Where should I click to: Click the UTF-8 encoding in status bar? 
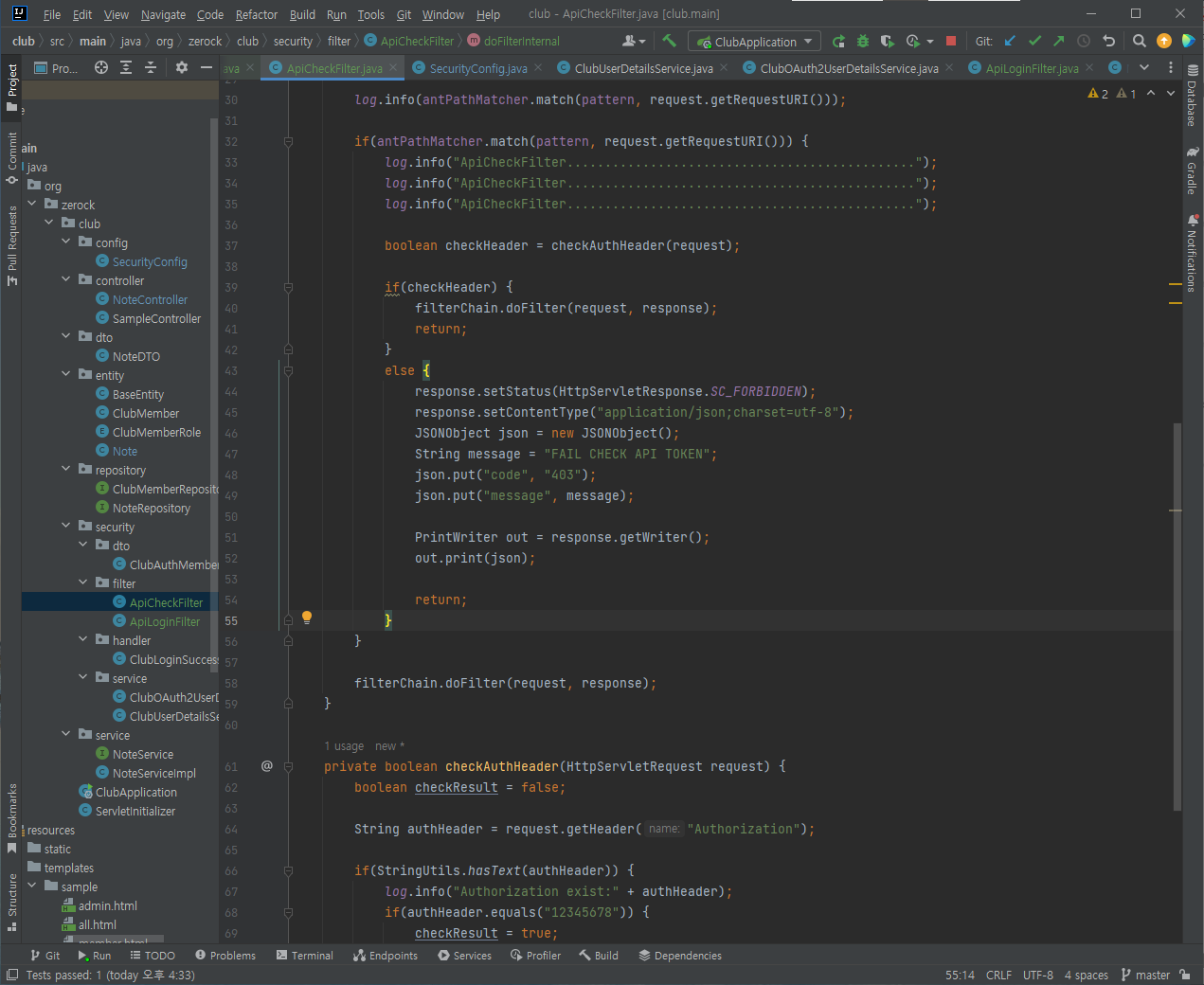(1038, 975)
